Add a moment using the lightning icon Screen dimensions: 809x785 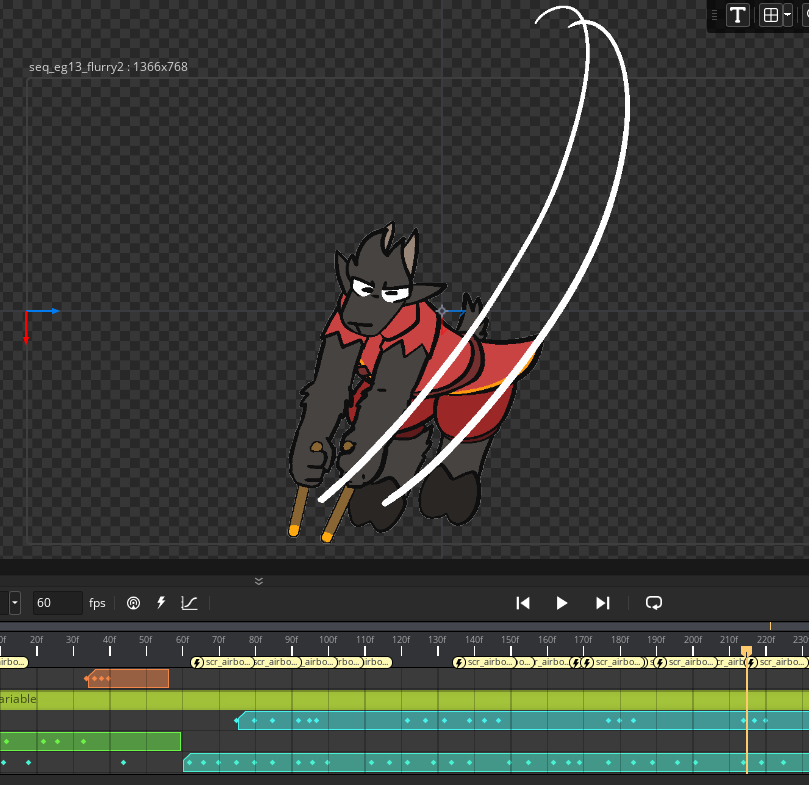tap(161, 603)
